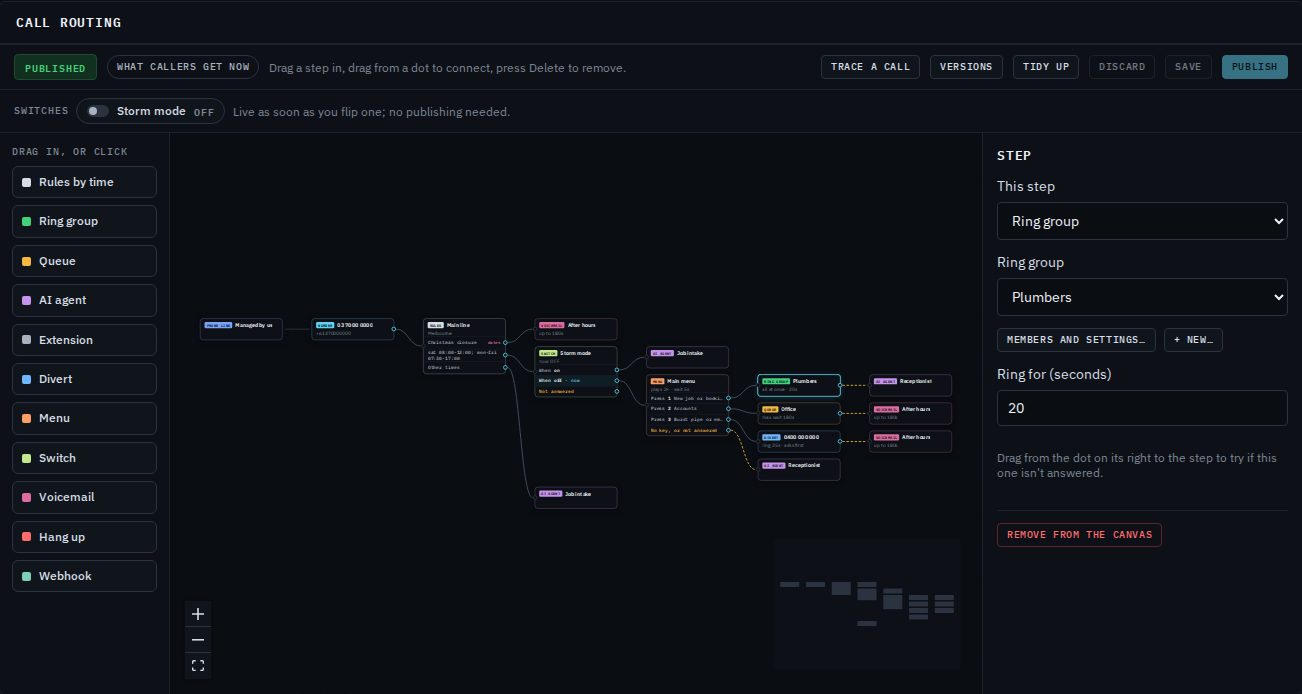The height and width of the screenshot is (694, 1302).
Task: Click the No key, or not answered row
Action: 688,430
